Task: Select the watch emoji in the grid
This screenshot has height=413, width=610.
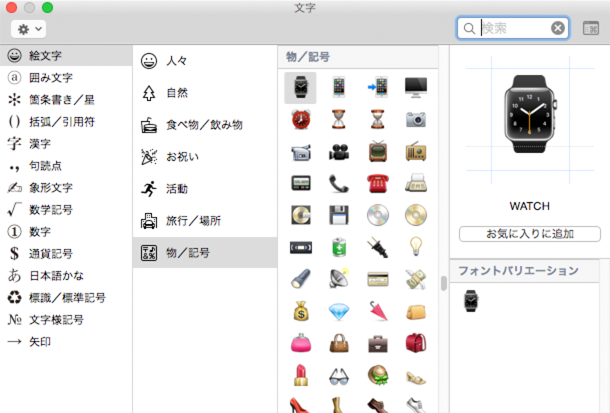Action: point(300,88)
